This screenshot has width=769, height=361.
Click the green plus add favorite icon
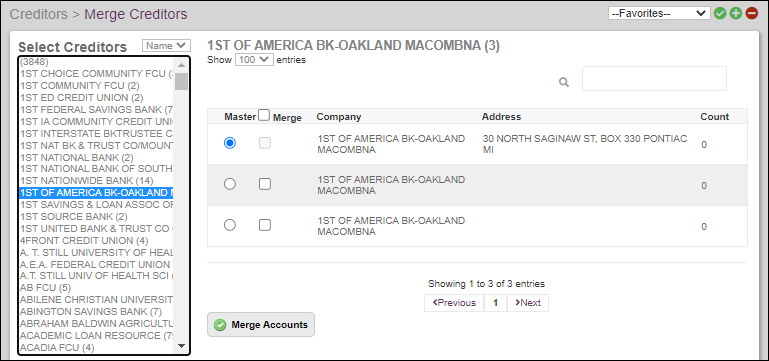(736, 13)
